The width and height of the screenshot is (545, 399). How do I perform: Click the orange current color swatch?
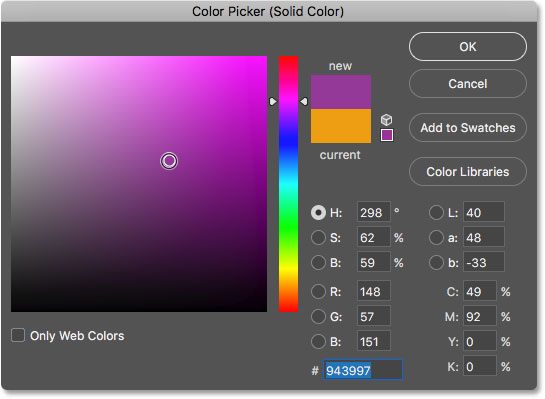tap(341, 126)
